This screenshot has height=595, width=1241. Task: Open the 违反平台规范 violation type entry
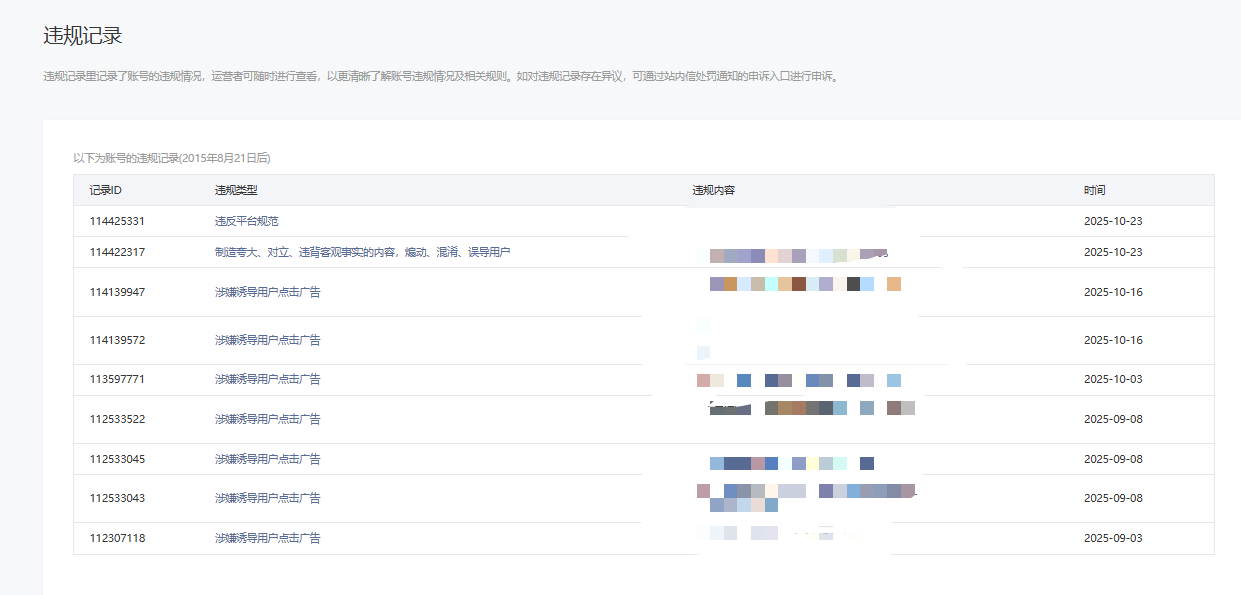coord(246,221)
